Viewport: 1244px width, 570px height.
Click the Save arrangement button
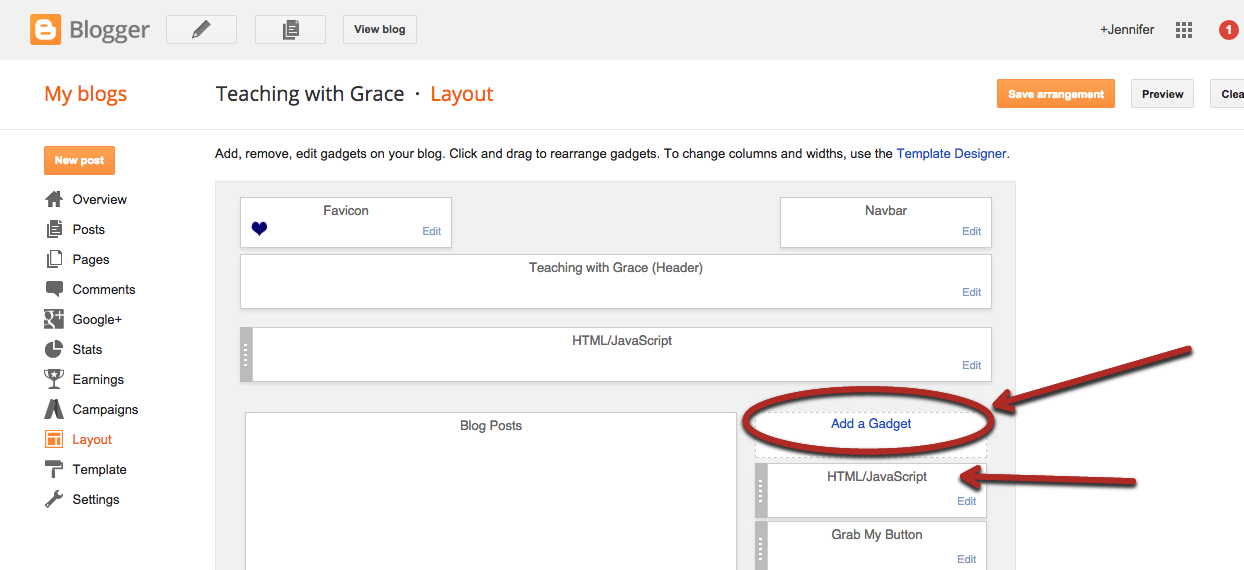pyautogui.click(x=1055, y=94)
